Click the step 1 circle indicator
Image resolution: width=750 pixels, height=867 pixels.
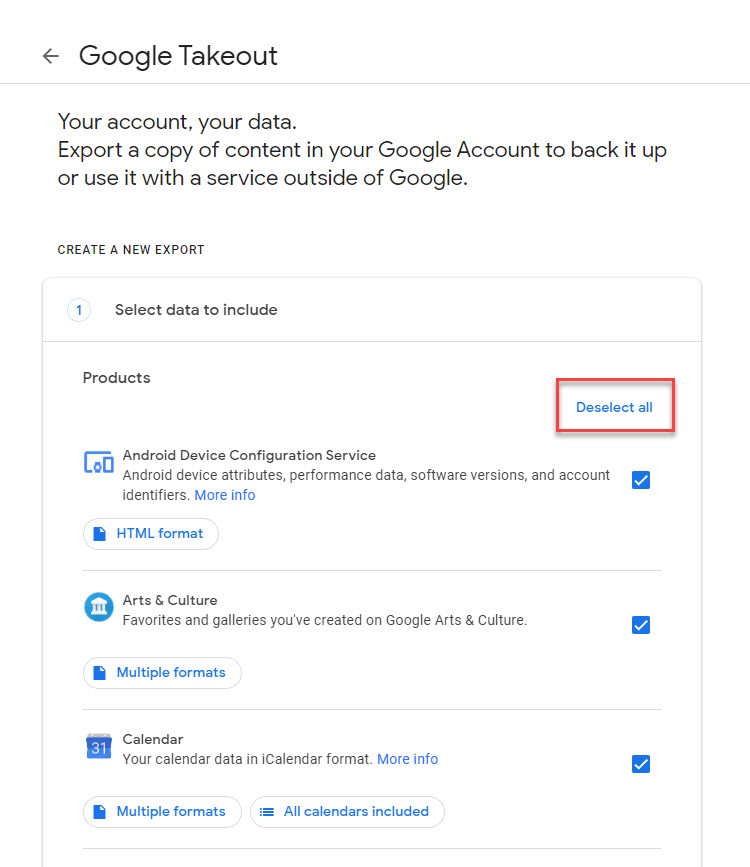pos(79,310)
